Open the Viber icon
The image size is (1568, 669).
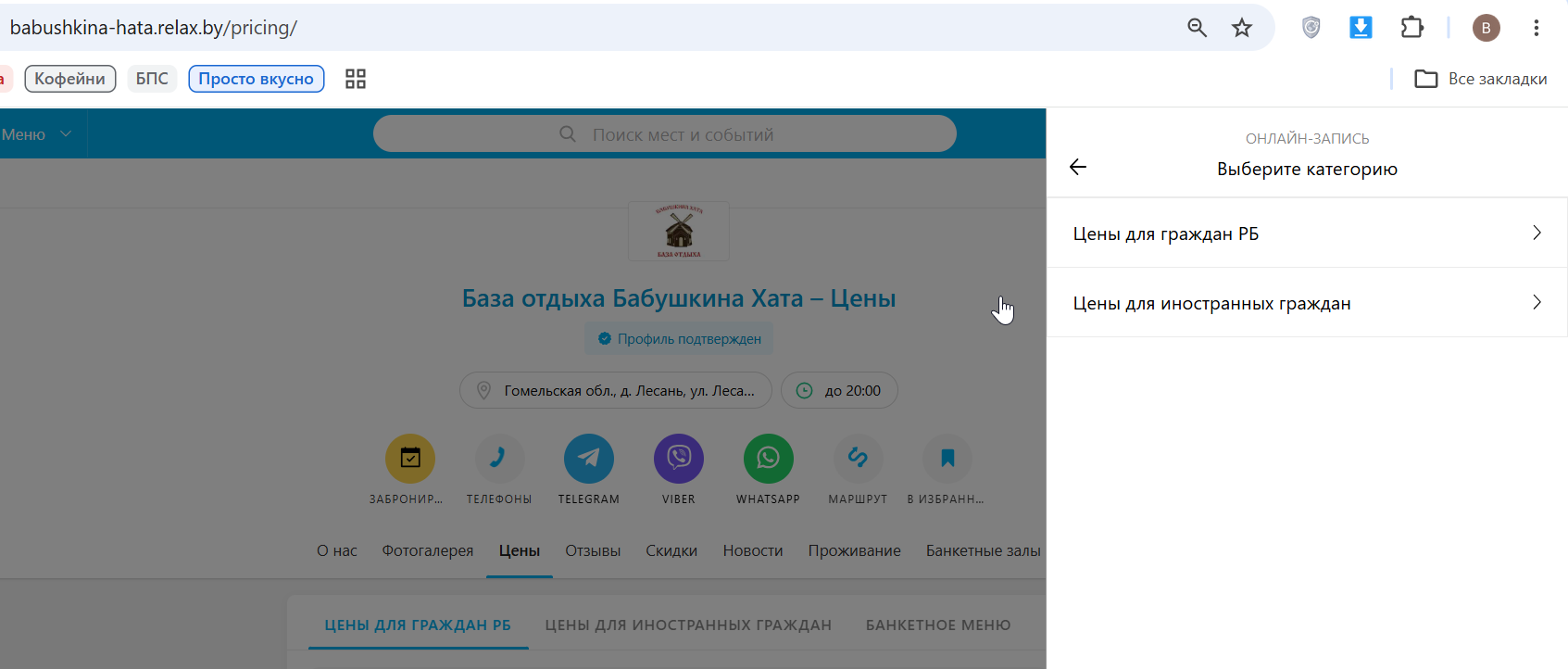point(679,458)
